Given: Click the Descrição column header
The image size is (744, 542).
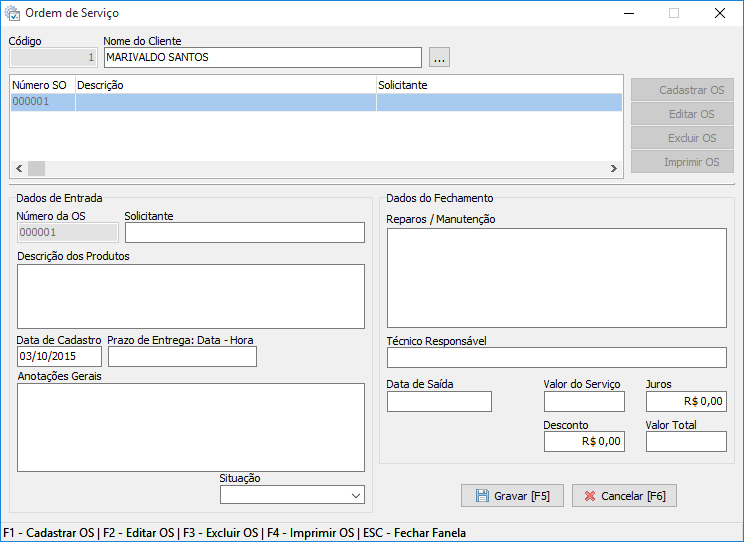Looking at the screenshot, I should pos(225,86).
